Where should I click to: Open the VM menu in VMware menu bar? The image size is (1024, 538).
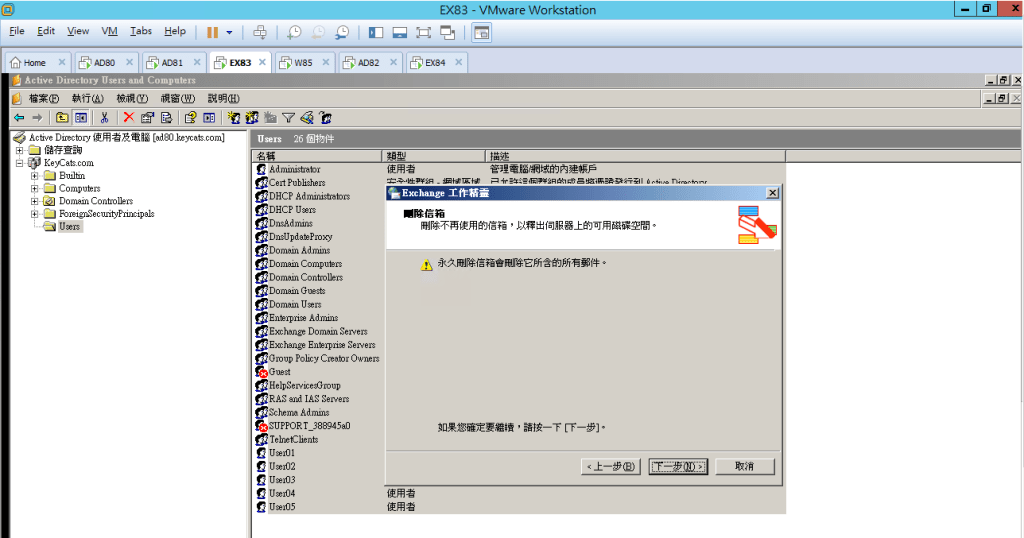110,32
